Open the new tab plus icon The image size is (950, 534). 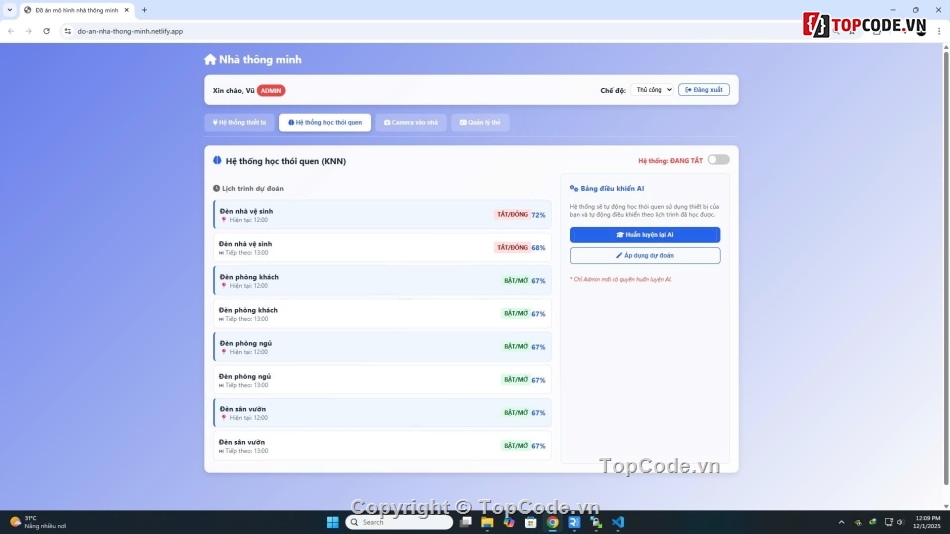[144, 10]
